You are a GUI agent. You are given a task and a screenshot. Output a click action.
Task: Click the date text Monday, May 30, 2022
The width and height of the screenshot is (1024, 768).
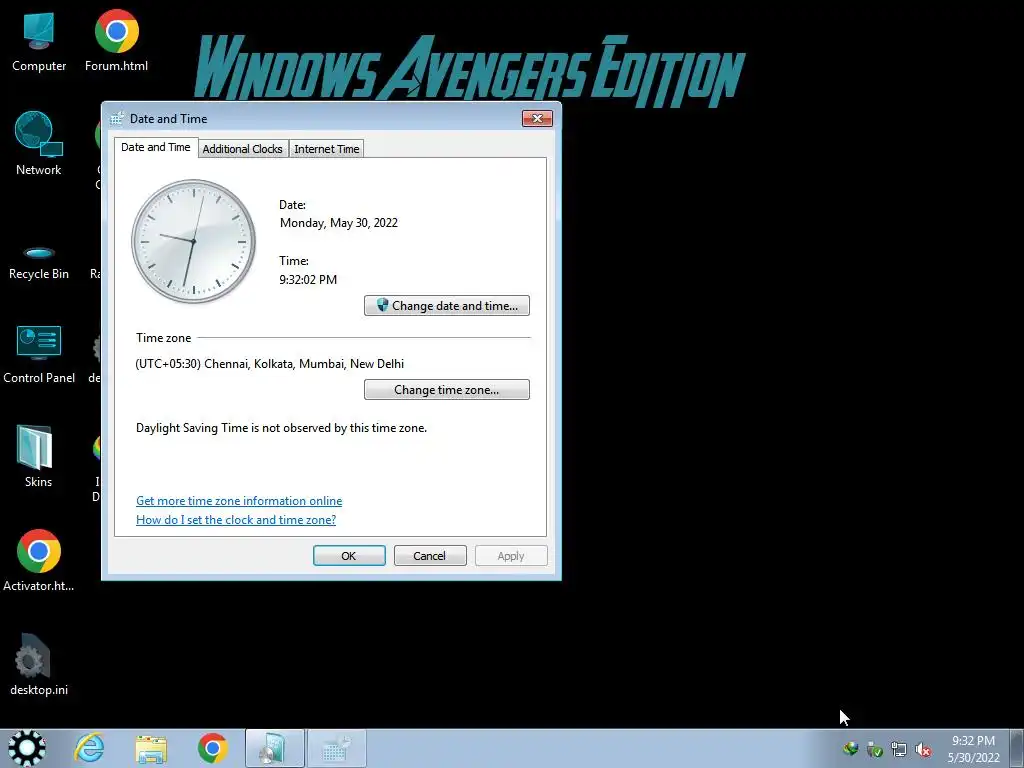tap(338, 223)
